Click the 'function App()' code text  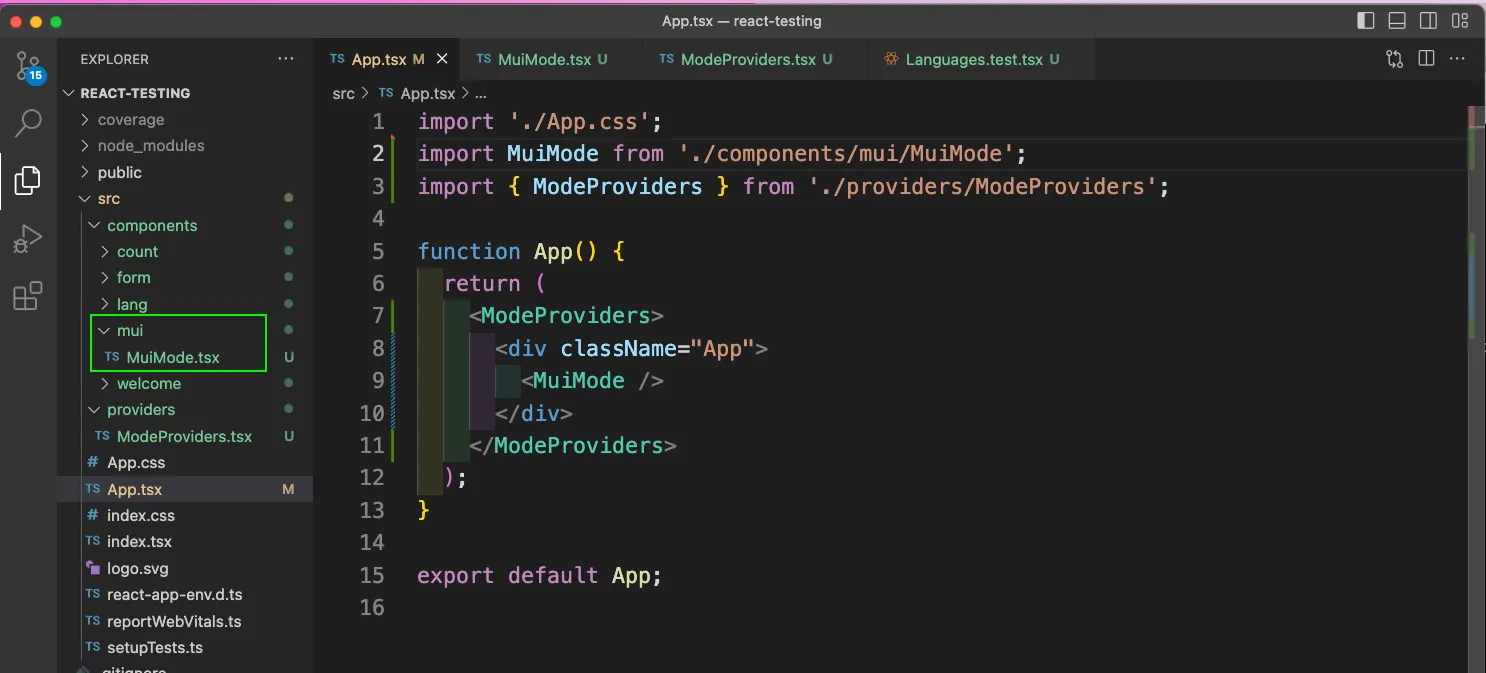tap(507, 251)
